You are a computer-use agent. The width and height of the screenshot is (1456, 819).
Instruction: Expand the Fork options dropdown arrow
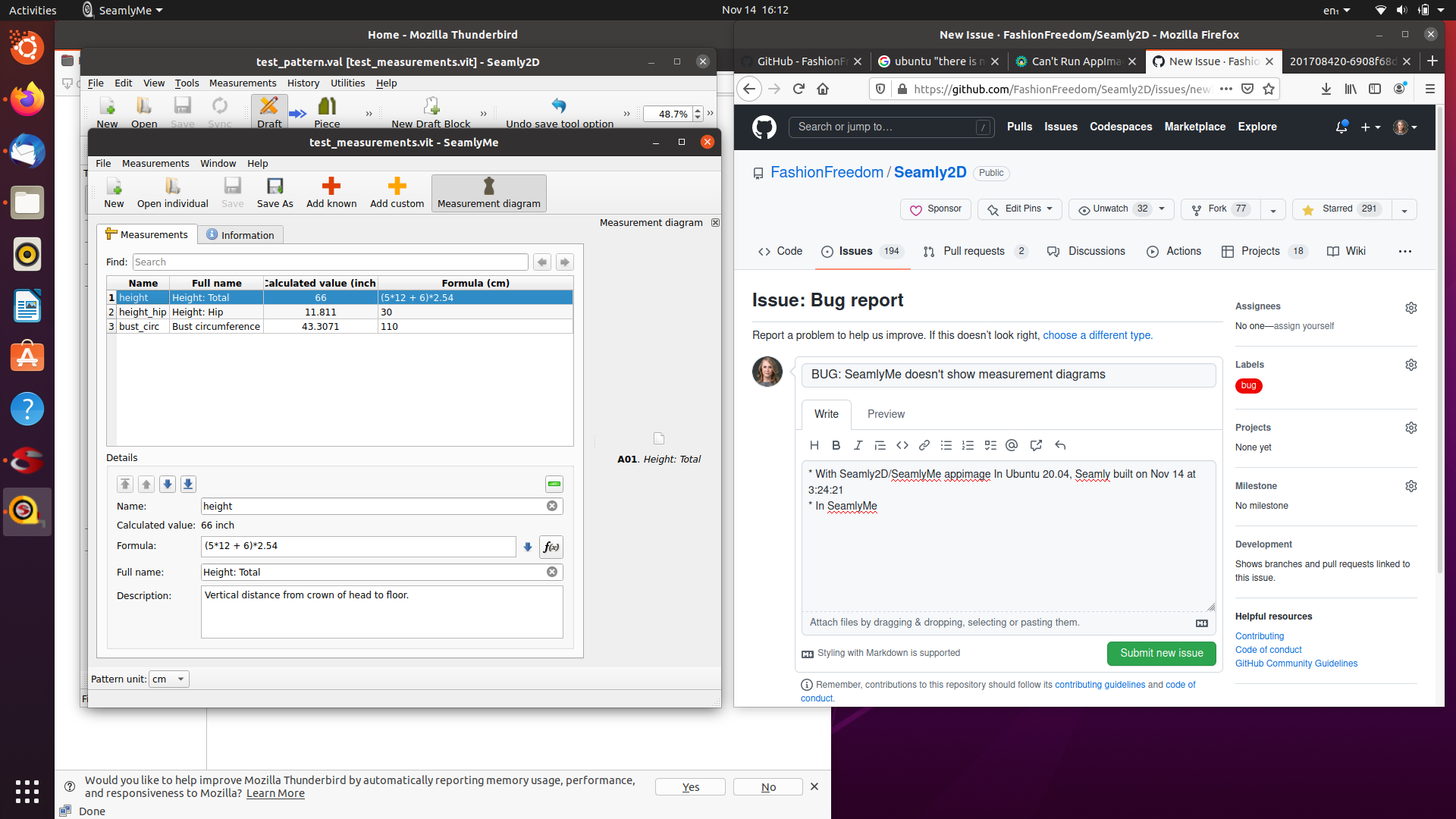1273,210
